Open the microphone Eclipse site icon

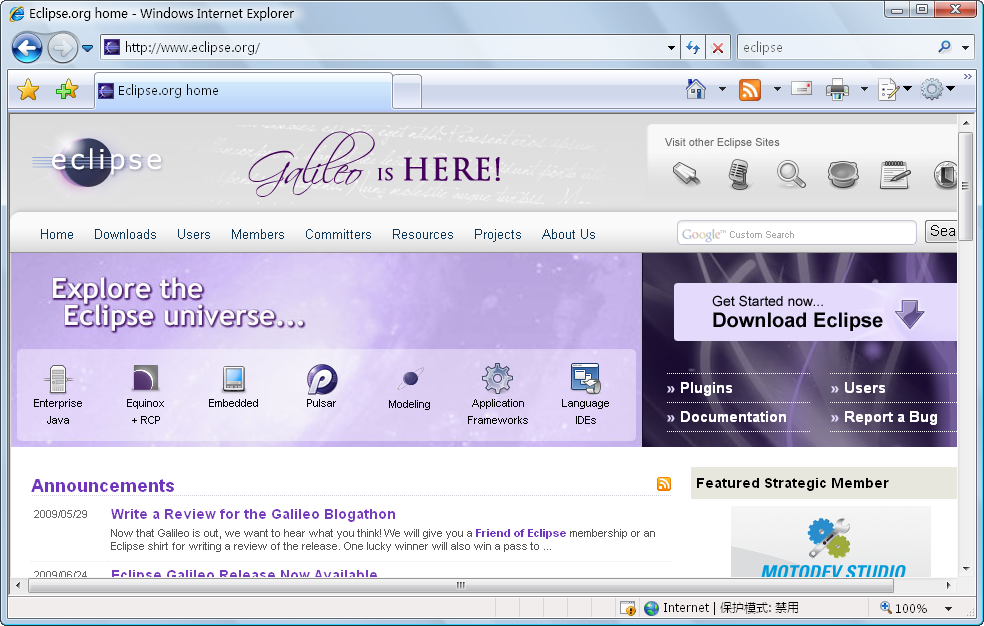(739, 174)
